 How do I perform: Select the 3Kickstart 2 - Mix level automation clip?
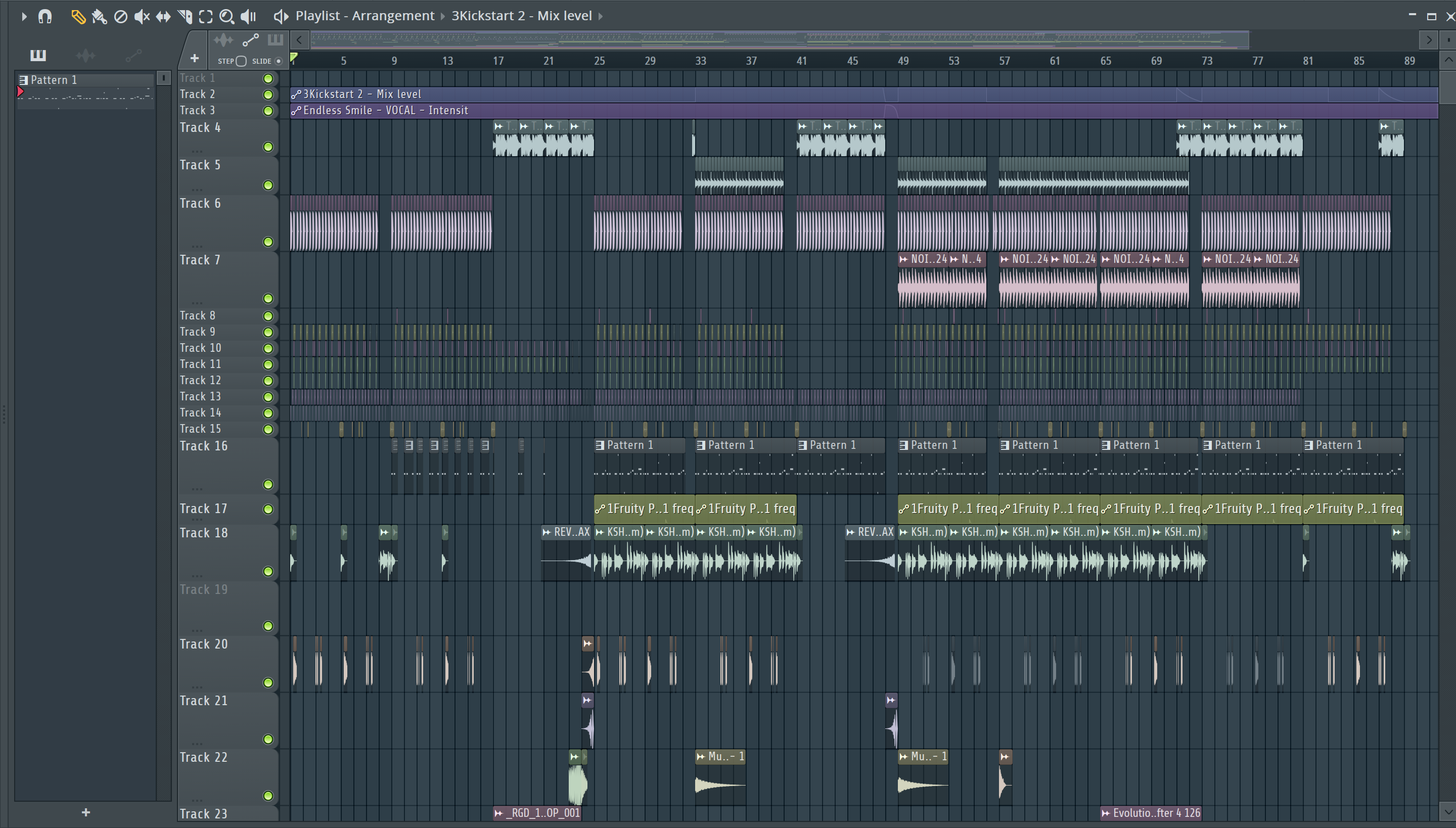[x=864, y=95]
